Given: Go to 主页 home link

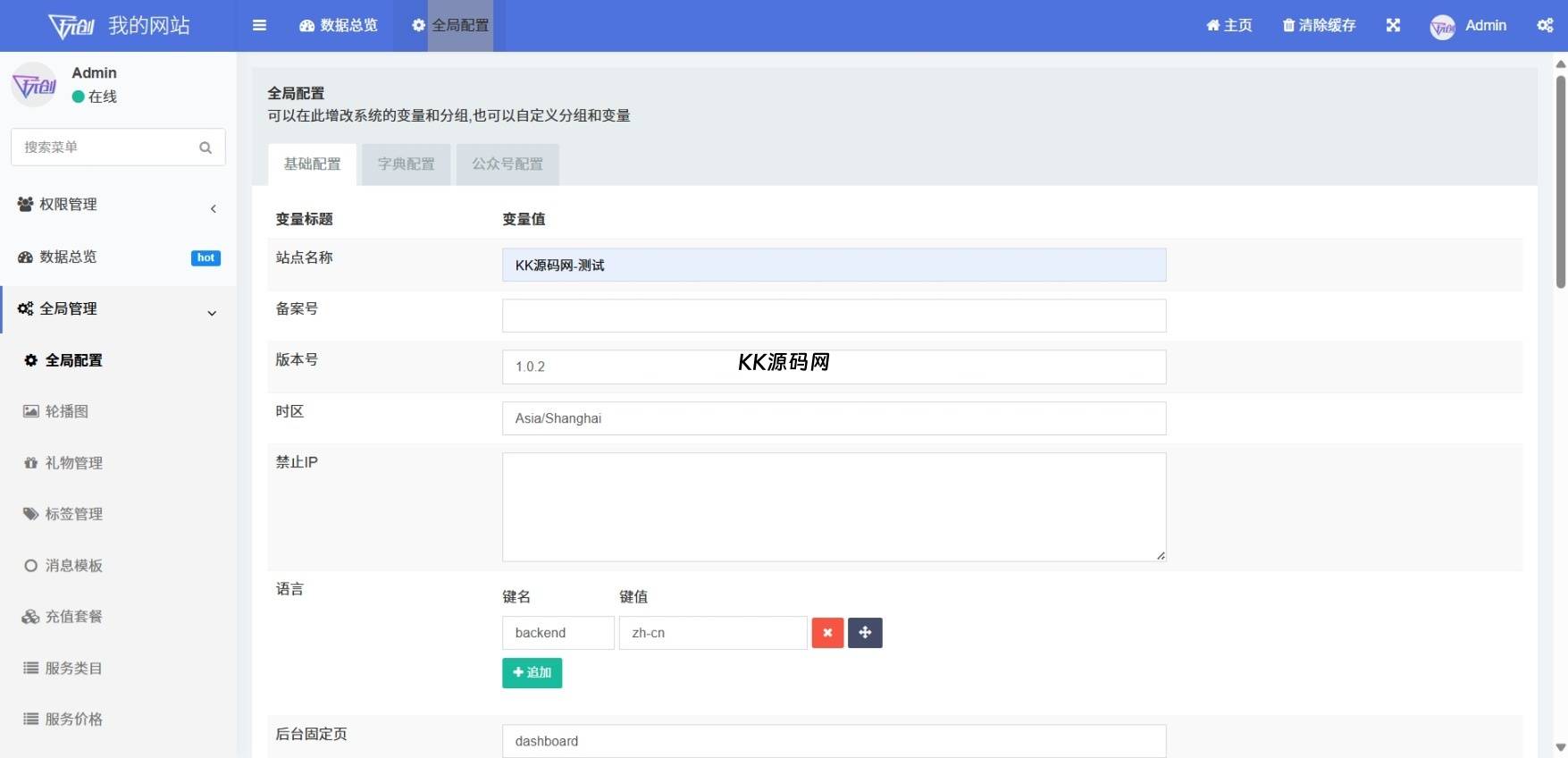Looking at the screenshot, I should click(1229, 25).
